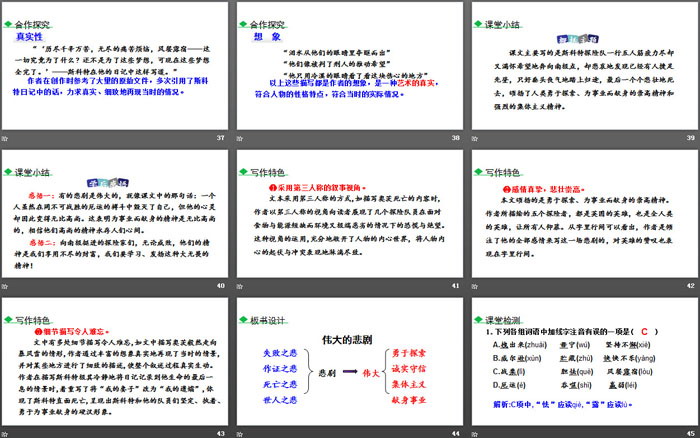Image resolution: width=700 pixels, height=438 pixels.
Task: Click slide number 40 label
Action: click(x=220, y=286)
